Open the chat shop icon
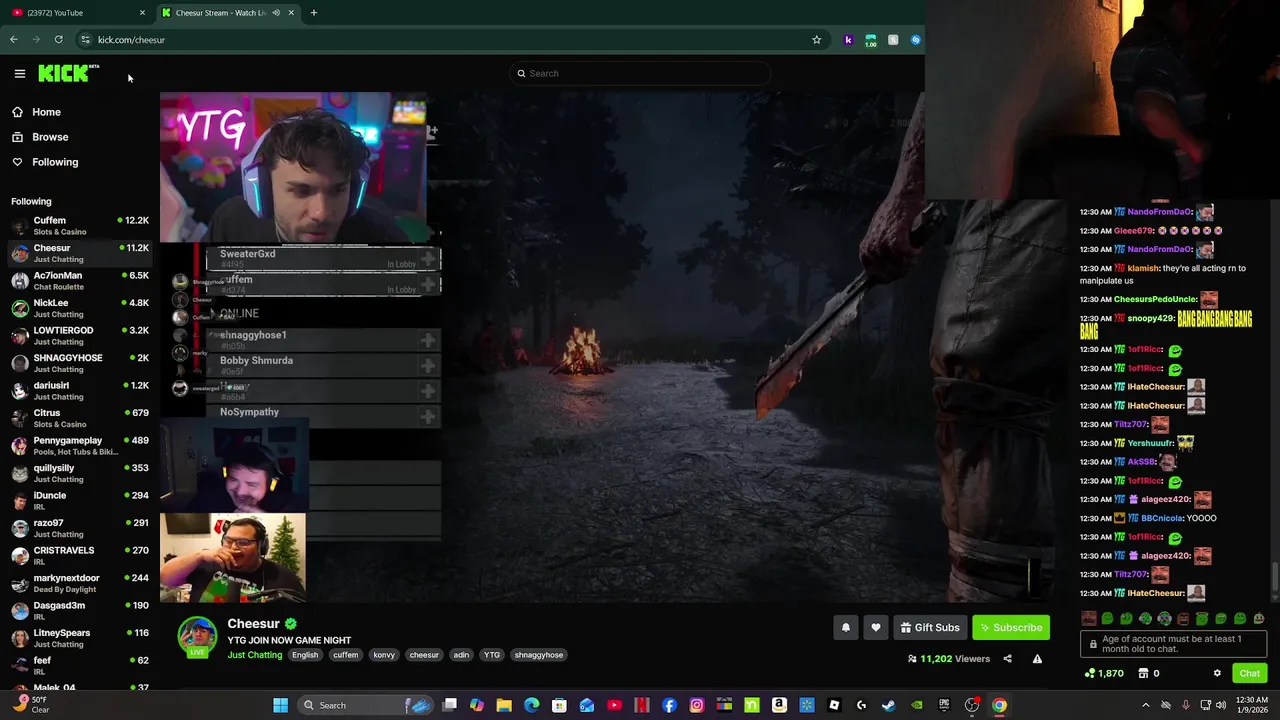Screen dimensions: 1280x720 [1143, 673]
